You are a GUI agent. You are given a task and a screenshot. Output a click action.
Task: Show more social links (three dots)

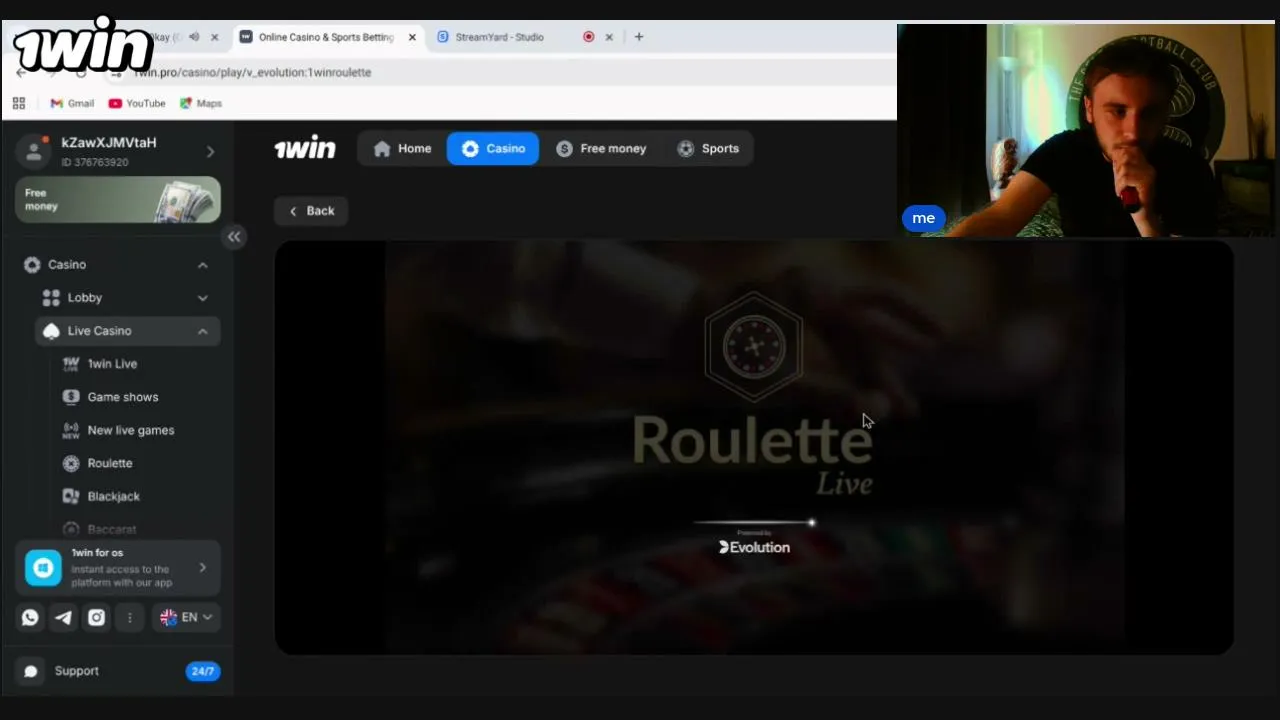129,617
